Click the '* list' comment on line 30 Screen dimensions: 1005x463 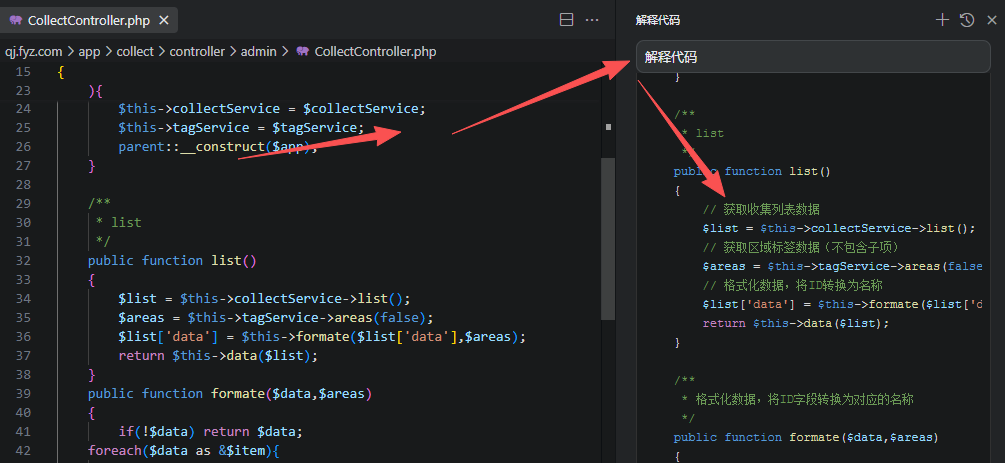tap(118, 223)
